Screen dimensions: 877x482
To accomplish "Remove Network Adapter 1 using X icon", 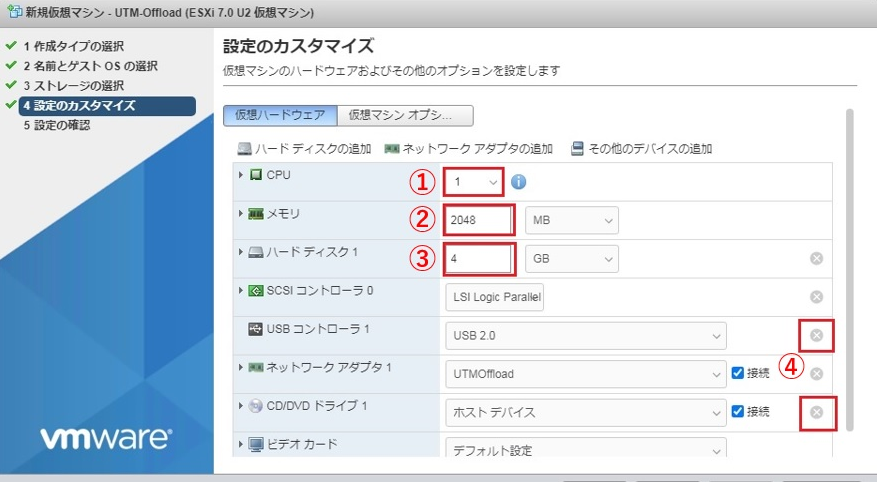I will pyautogui.click(x=816, y=374).
